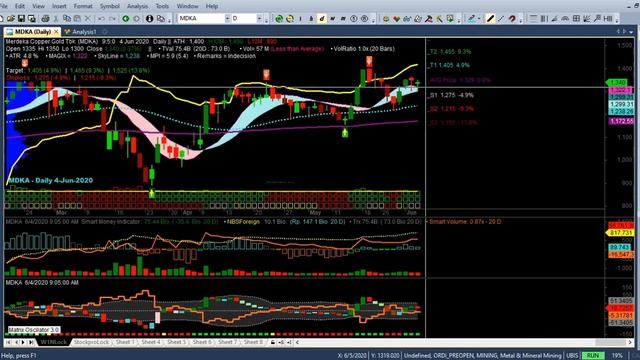This screenshot has width=640, height=360.
Task: Click the chart's bottom scrollbar left arrow
Action: pyautogui.click(x=297, y=342)
